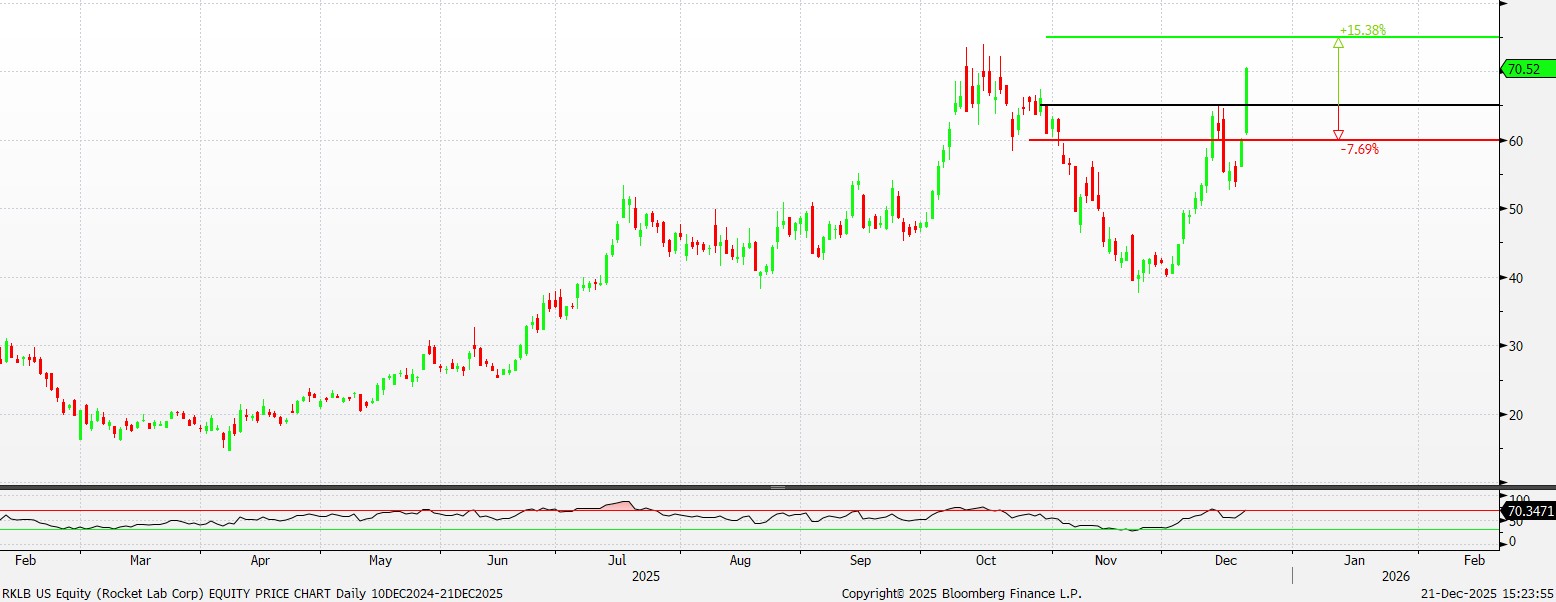Click the black 70.3471 RSI value tag

(x=1529, y=511)
